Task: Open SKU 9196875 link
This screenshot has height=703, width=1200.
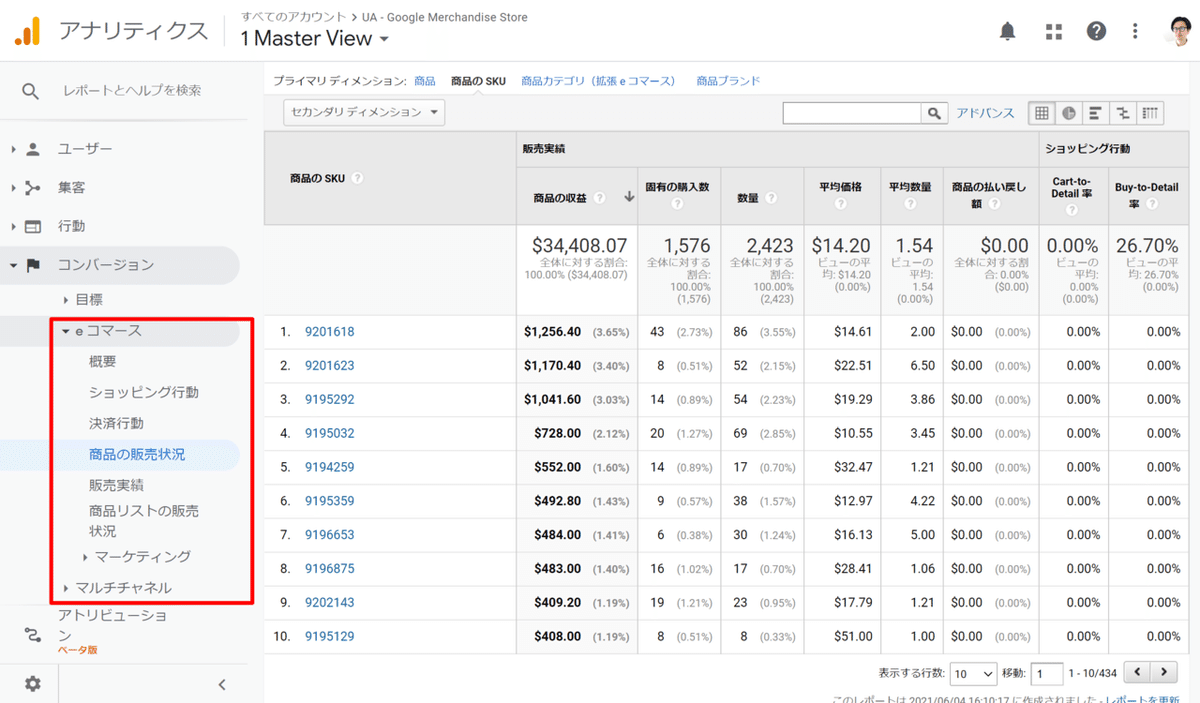Action: click(329, 569)
